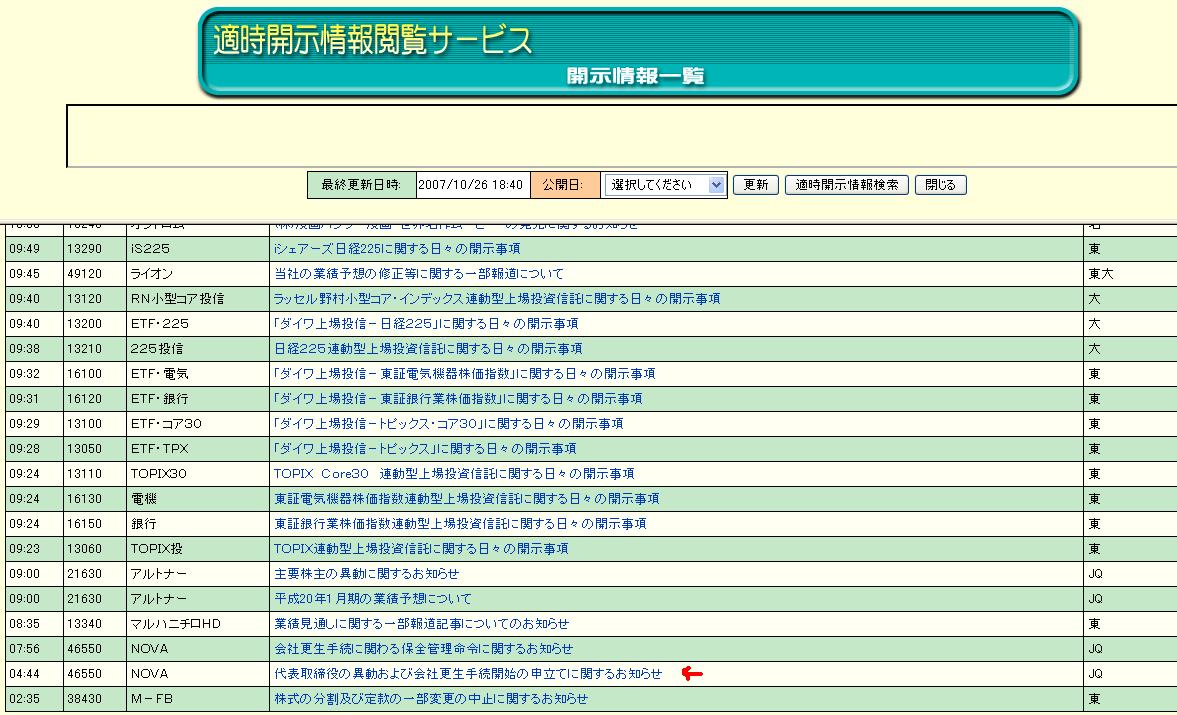
Task: Click the 更新 refresh button
Action: (755, 185)
